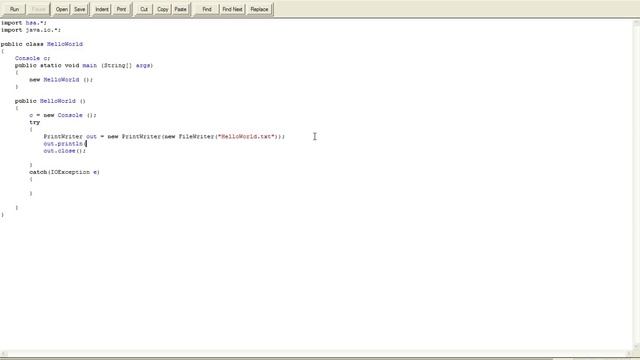This screenshot has width=640, height=360.
Task: Click the "public static void main" line
Action: pyautogui.click(x=84, y=65)
